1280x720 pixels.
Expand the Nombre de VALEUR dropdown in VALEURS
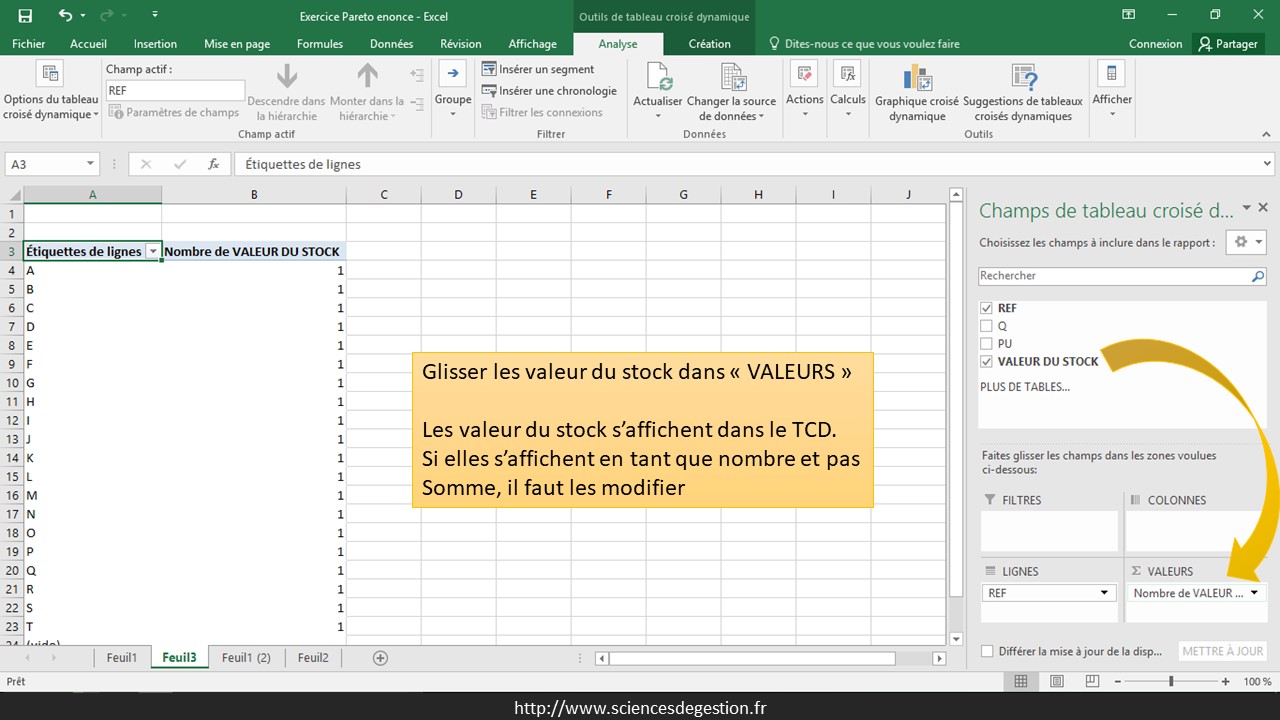tap(1254, 593)
